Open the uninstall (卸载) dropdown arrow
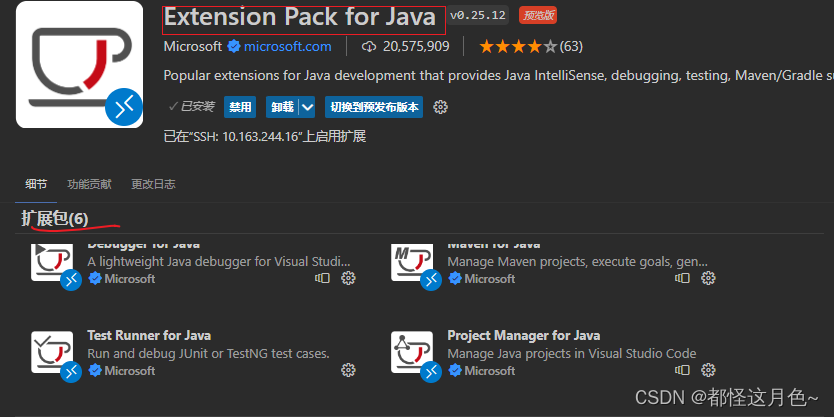The height and width of the screenshot is (417, 834). 307,107
